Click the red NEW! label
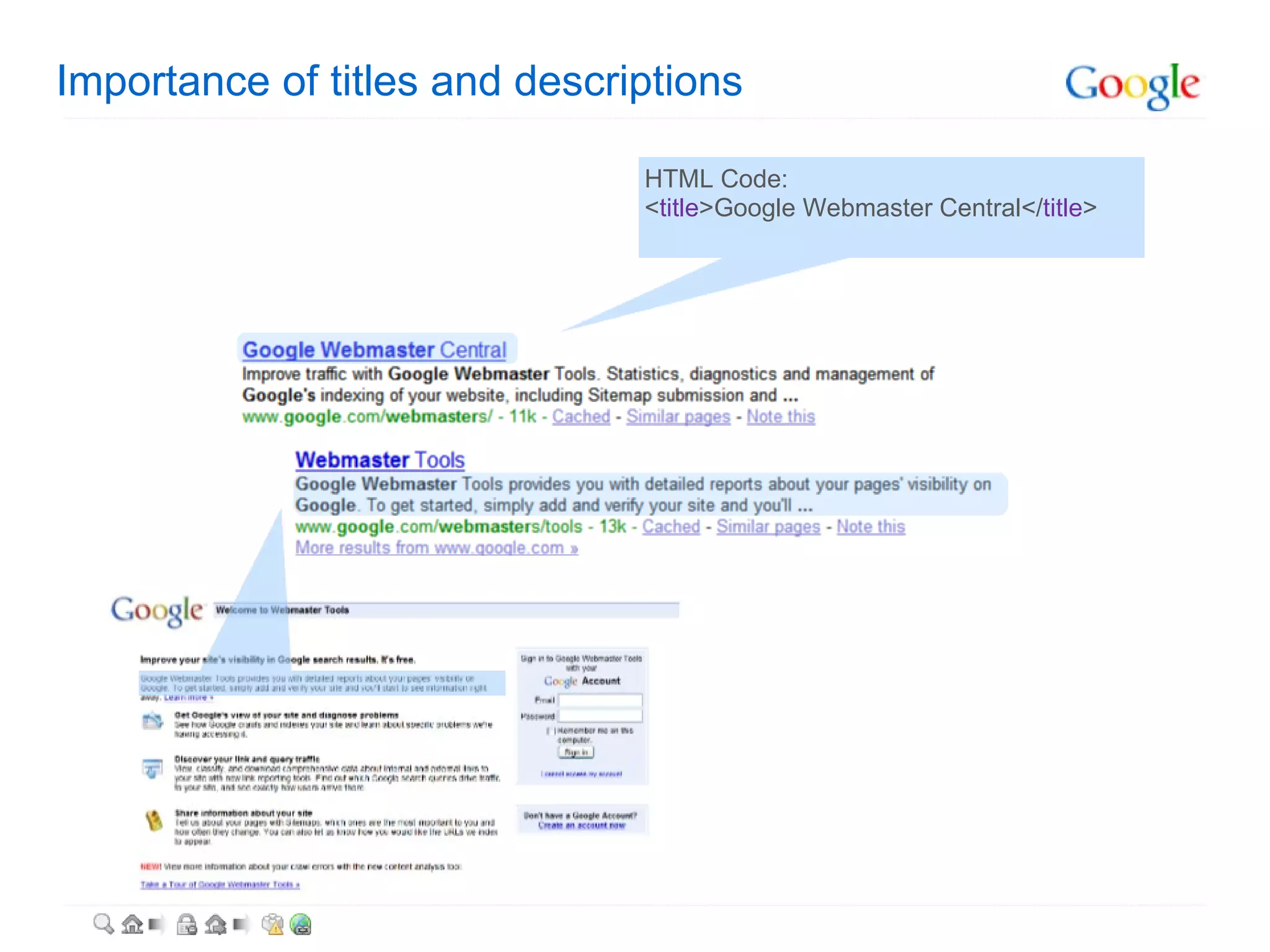Image resolution: width=1270 pixels, height=952 pixels. tap(151, 866)
